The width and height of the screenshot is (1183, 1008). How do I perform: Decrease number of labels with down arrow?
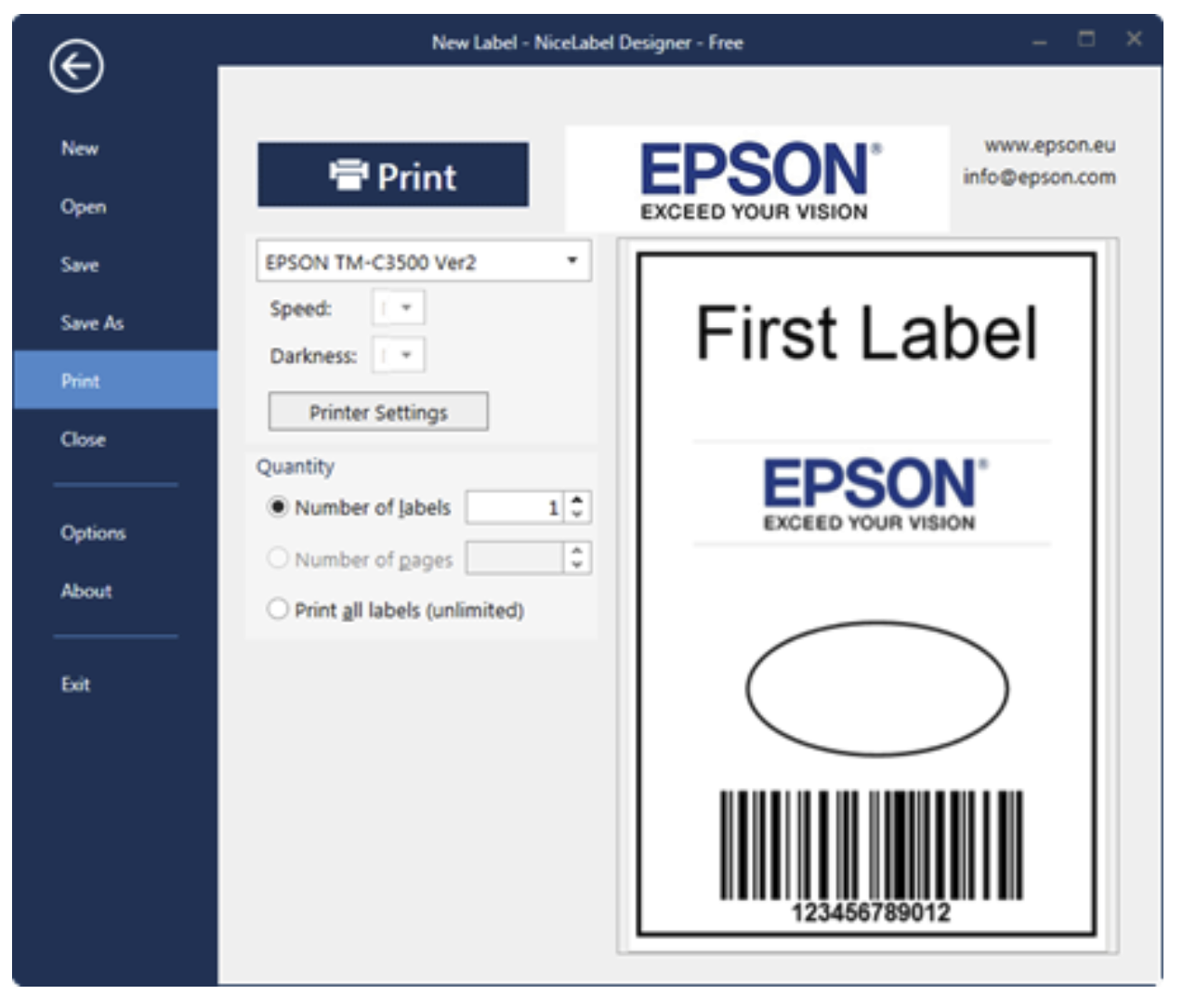[577, 515]
